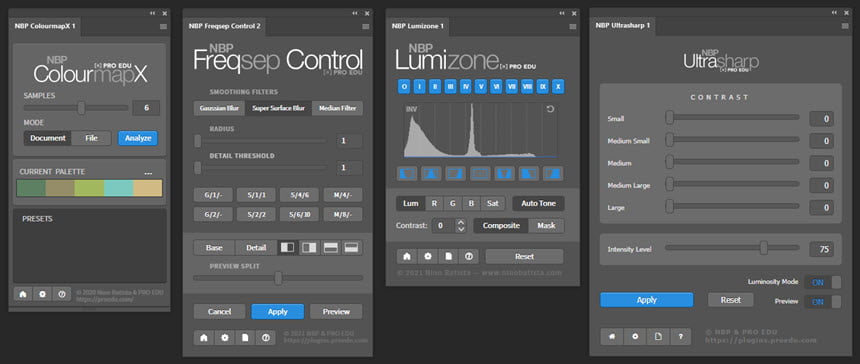
Task: Click Freqsep Control home icon
Action: (203, 338)
